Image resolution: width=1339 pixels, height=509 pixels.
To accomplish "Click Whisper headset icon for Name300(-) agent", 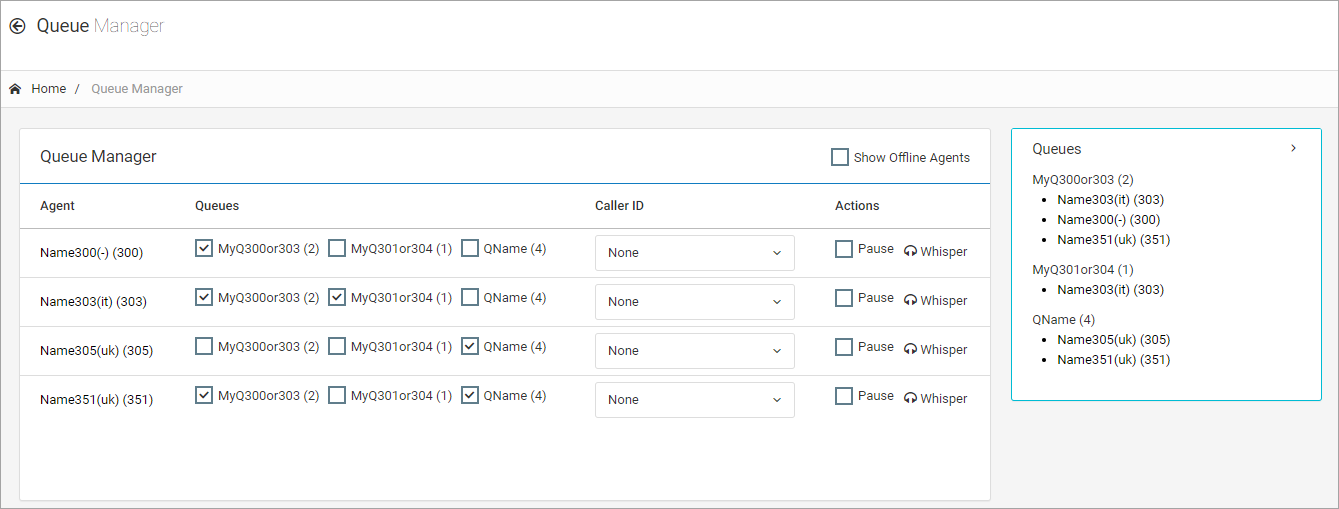I will tap(910, 252).
